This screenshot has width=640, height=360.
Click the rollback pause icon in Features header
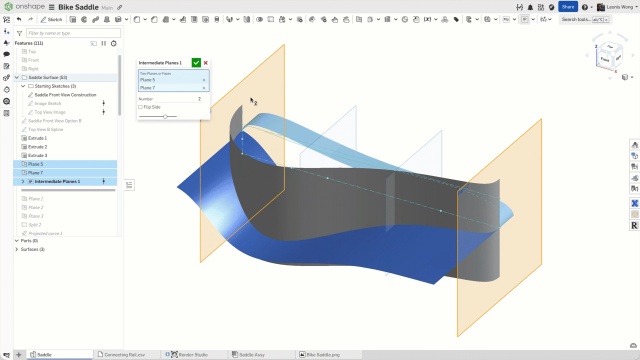104,43
